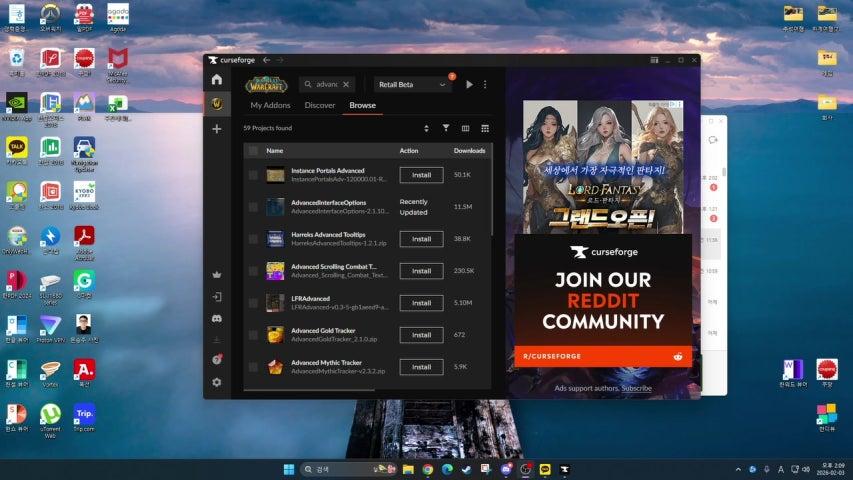Install Harreks Advanced Tooltips

click(422, 239)
